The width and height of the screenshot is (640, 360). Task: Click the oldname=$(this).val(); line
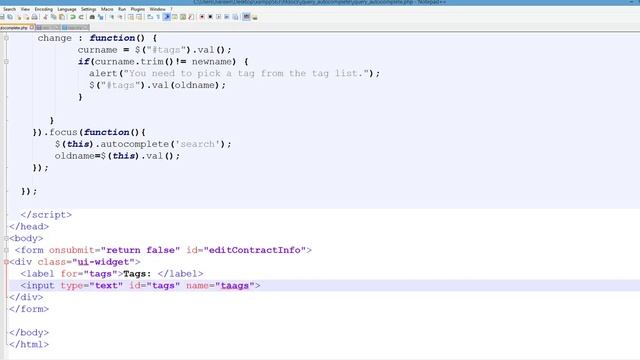(117, 156)
